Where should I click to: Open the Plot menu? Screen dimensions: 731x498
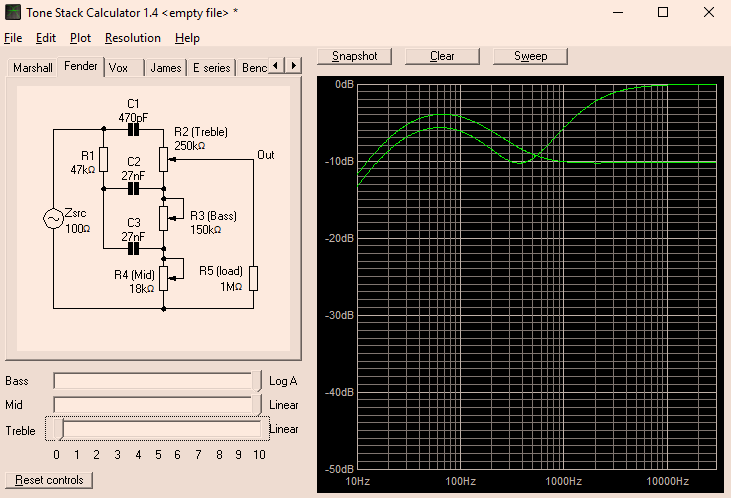pyautogui.click(x=80, y=38)
